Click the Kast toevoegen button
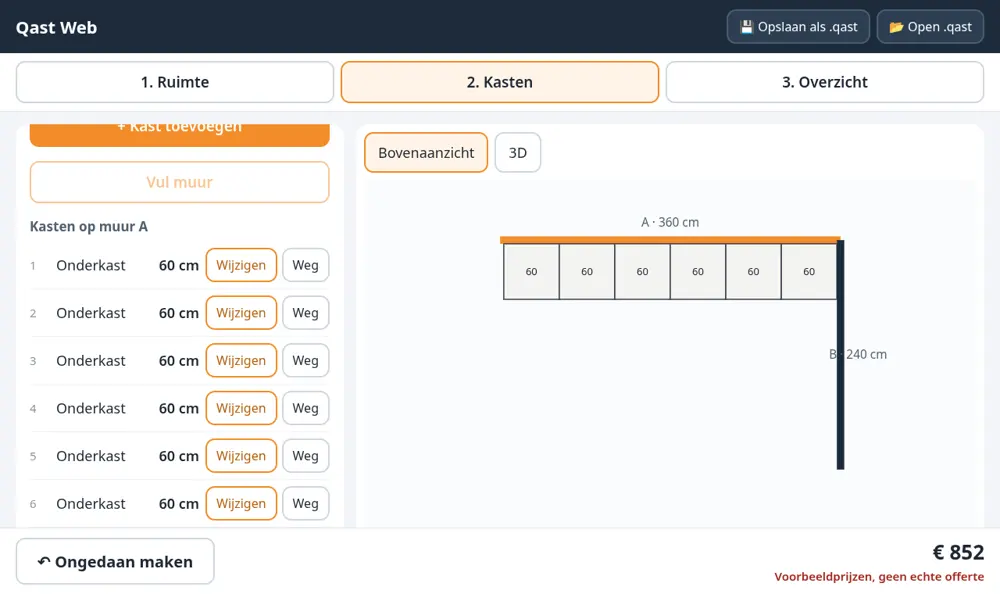Image resolution: width=1000 pixels, height=594 pixels. 179,134
